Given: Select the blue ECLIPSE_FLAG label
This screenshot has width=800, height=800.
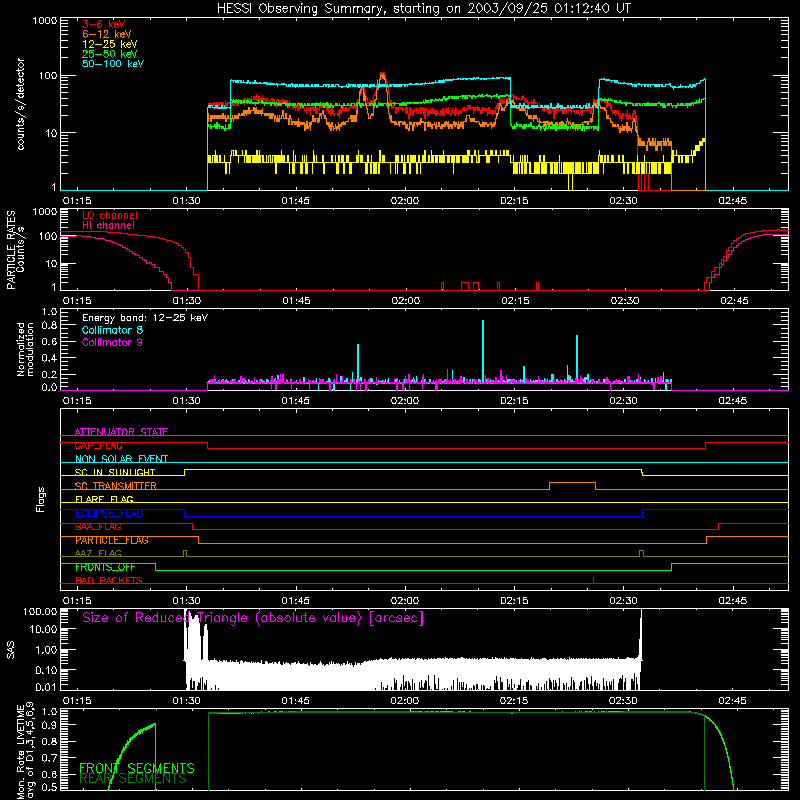Looking at the screenshot, I should [109, 513].
